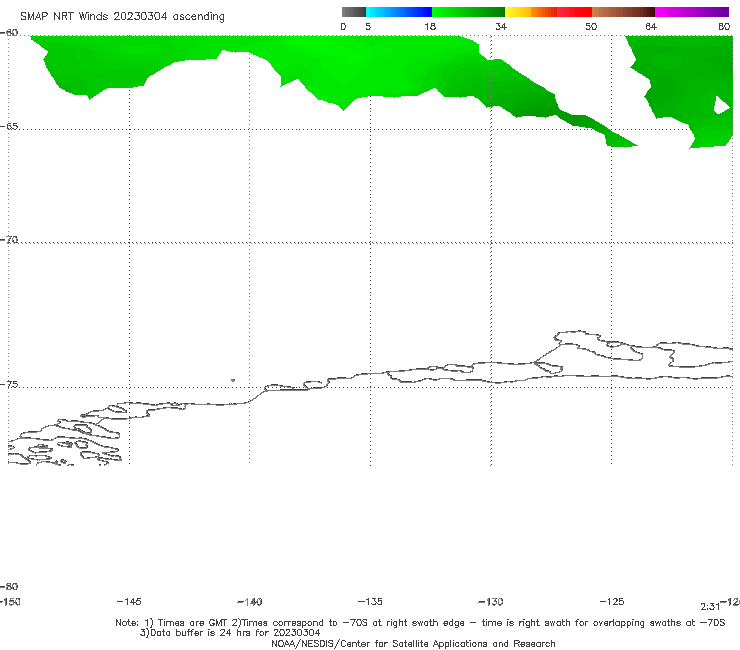Click the latitude label '-70'
This screenshot has width=740, height=650.
[9, 240]
